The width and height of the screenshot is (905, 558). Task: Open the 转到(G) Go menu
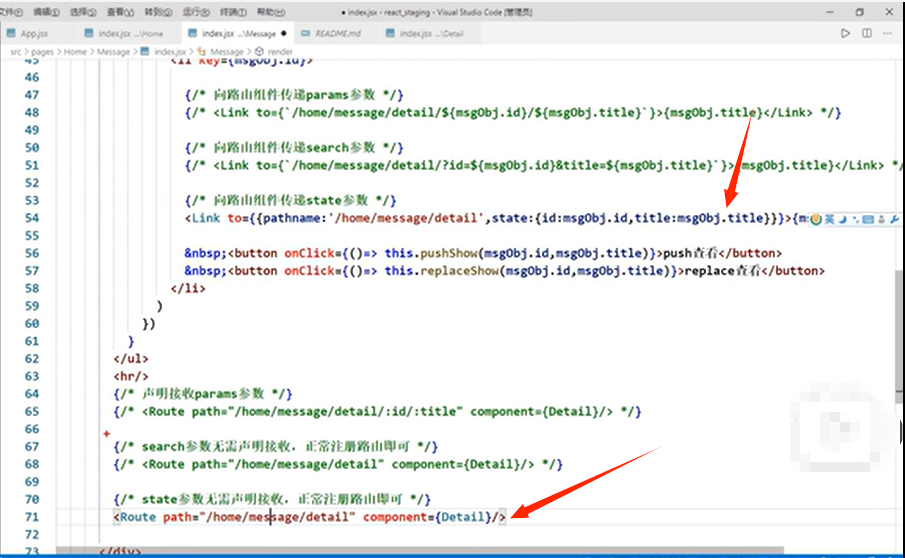[x=158, y=12]
